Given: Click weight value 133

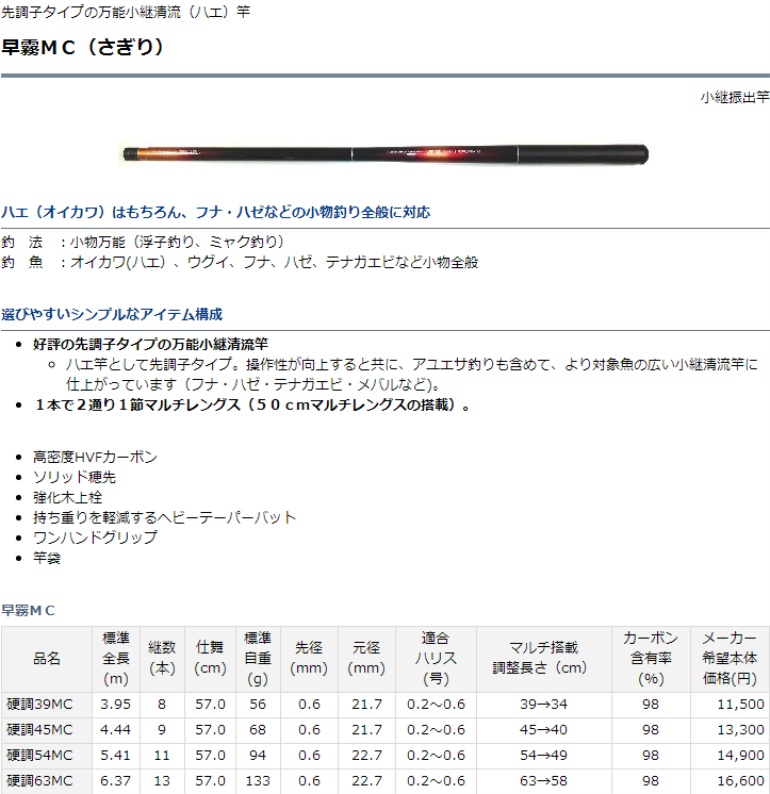Looking at the screenshot, I should [258, 781].
